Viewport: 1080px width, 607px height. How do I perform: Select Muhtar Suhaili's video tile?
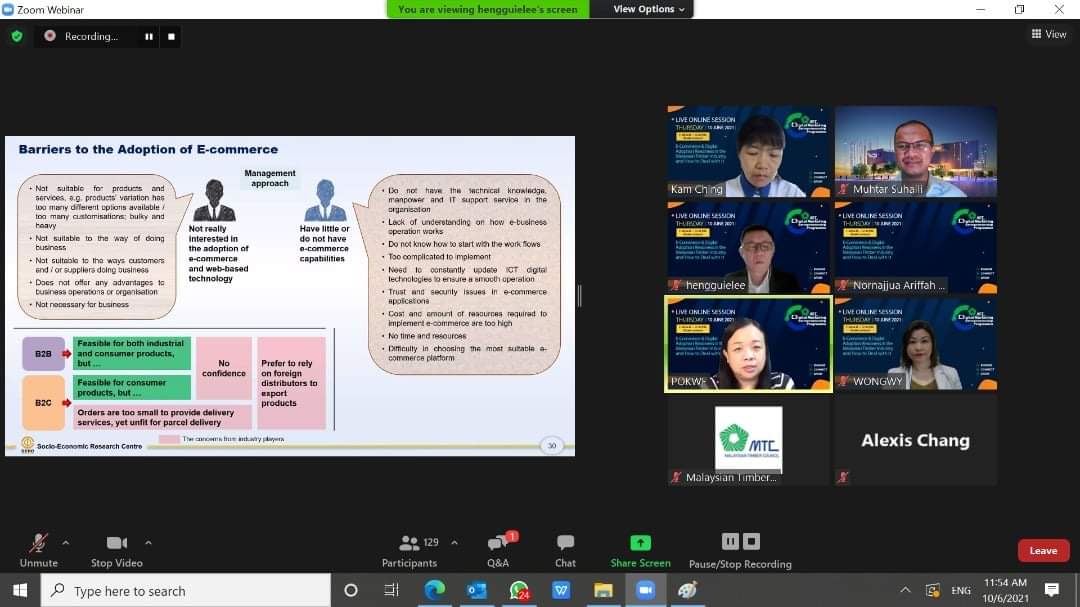(x=915, y=152)
